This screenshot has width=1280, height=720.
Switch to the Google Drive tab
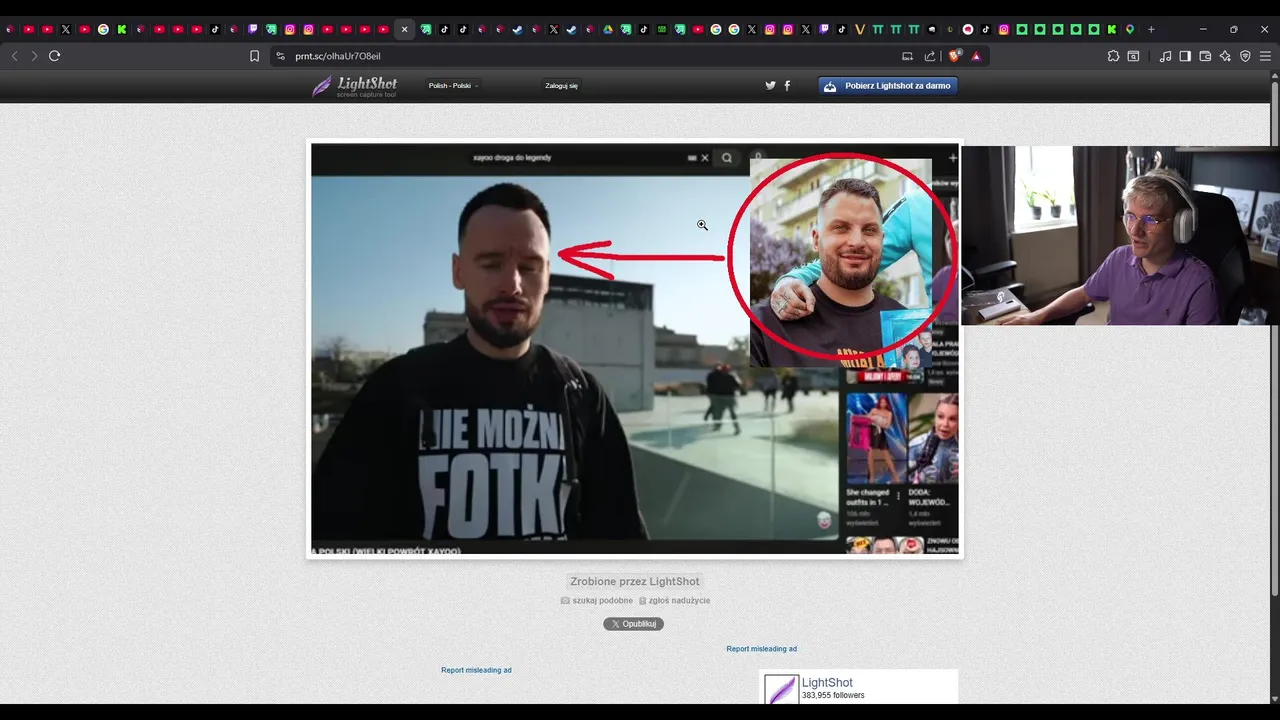coord(607,30)
